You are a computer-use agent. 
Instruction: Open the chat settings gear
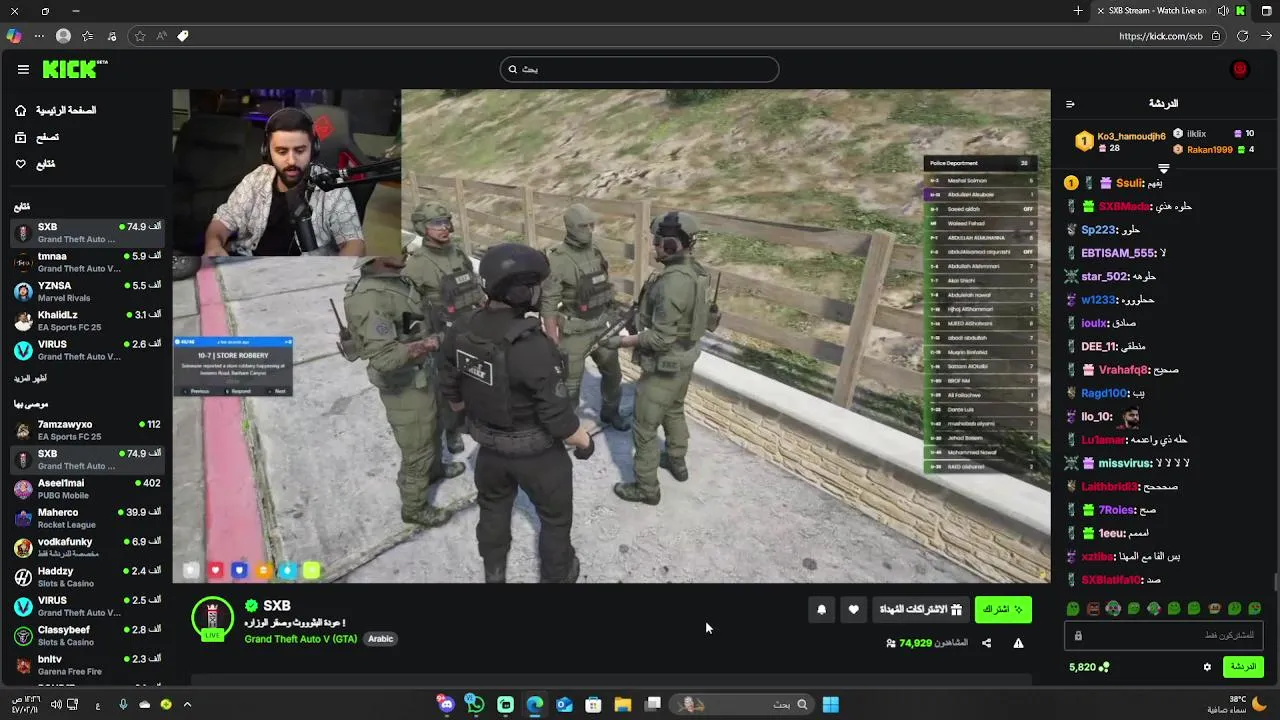(x=1207, y=667)
